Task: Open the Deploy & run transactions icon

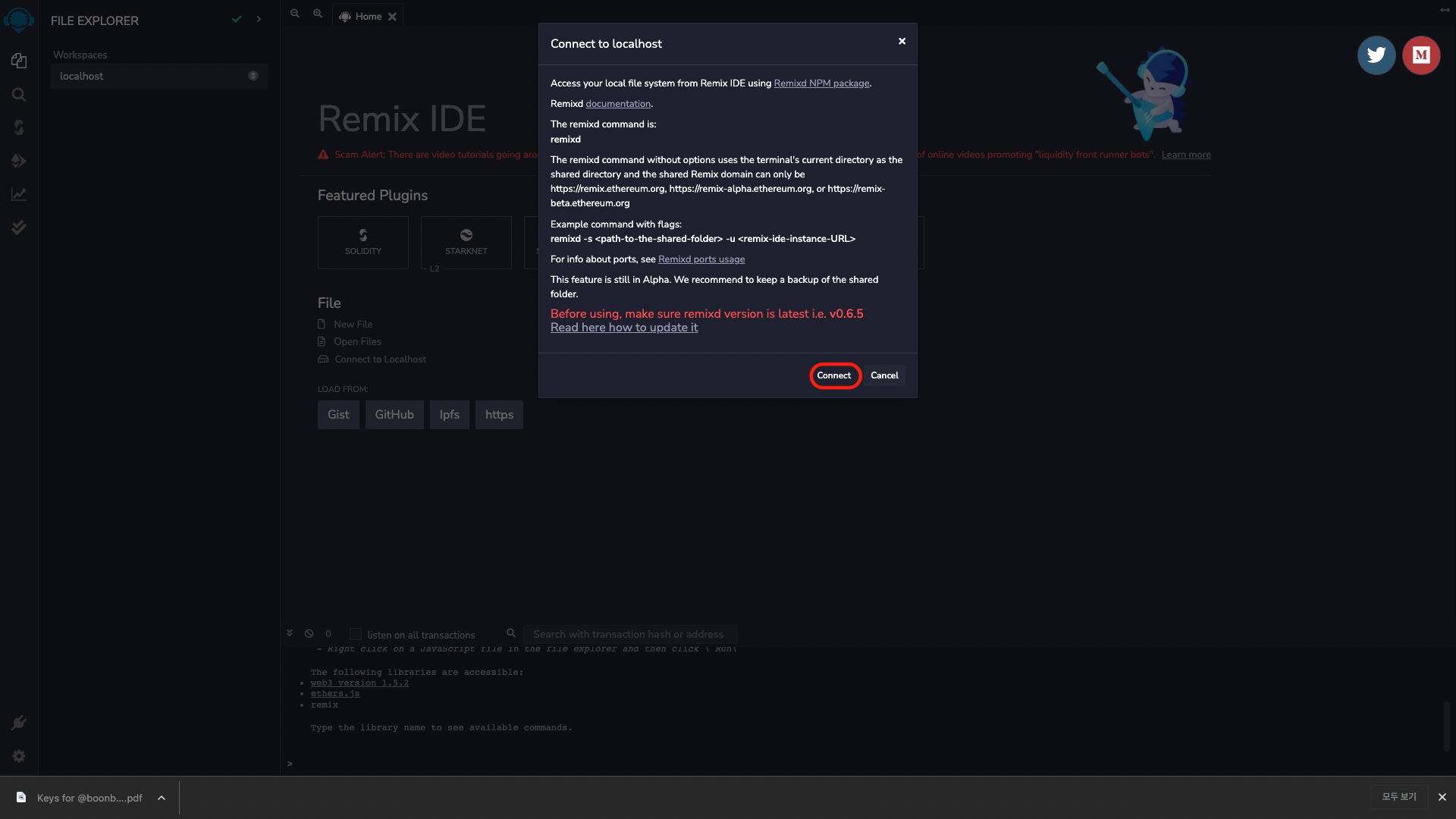Action: coord(19,161)
